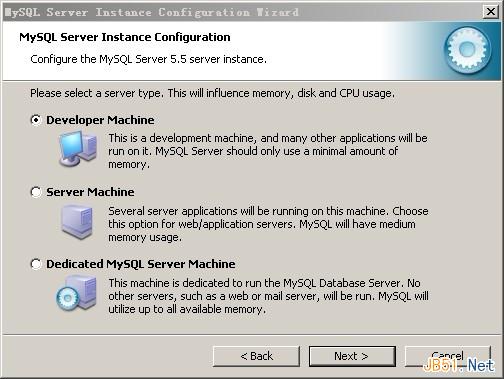Click the 'Dedicated MySQL Server Machine' label
Viewport: 504px width, 379px height.
(x=141, y=264)
